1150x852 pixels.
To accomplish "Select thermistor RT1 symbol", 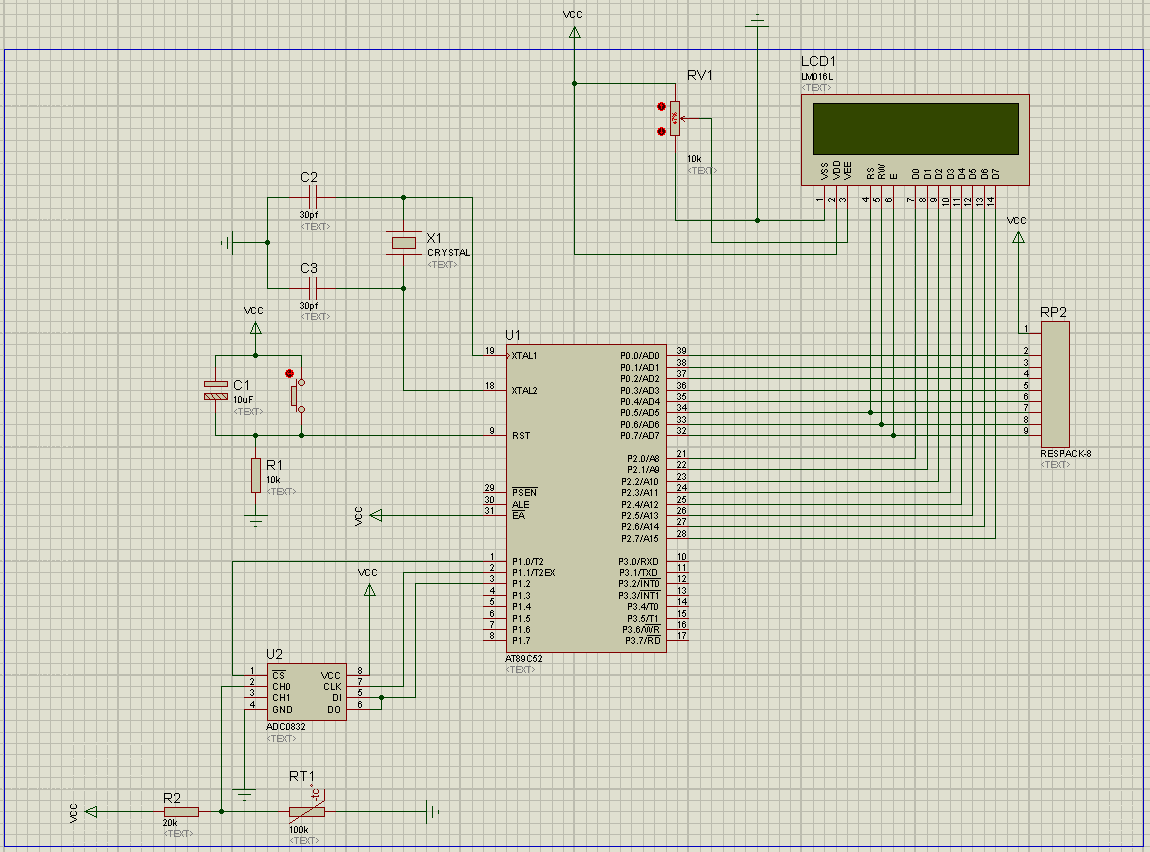I will pyautogui.click(x=305, y=811).
